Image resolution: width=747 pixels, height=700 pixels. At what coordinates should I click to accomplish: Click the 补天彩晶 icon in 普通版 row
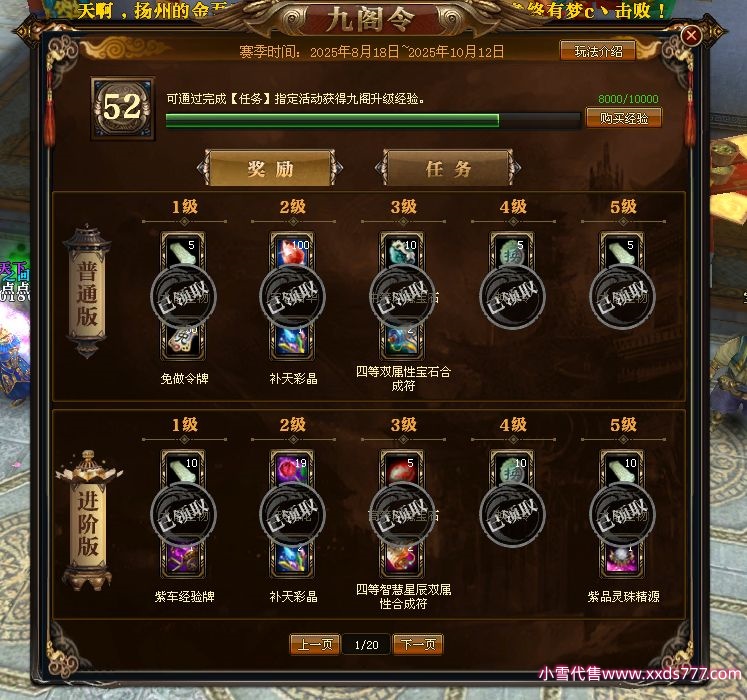[x=293, y=341]
